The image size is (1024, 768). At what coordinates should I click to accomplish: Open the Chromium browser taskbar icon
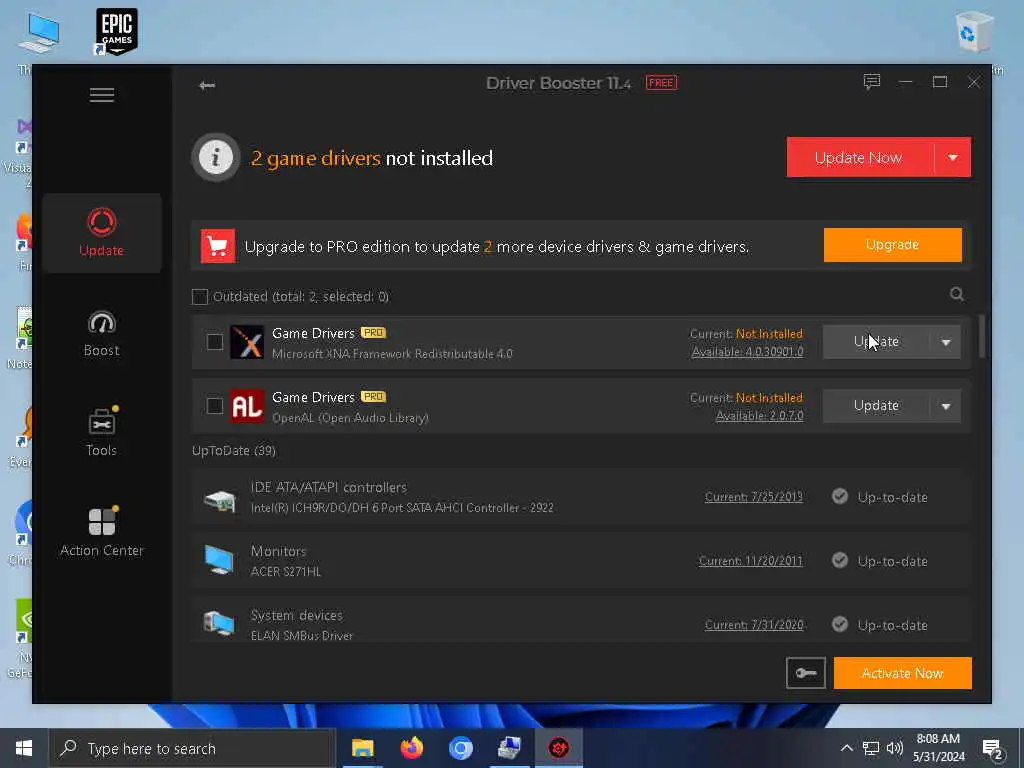click(460, 748)
